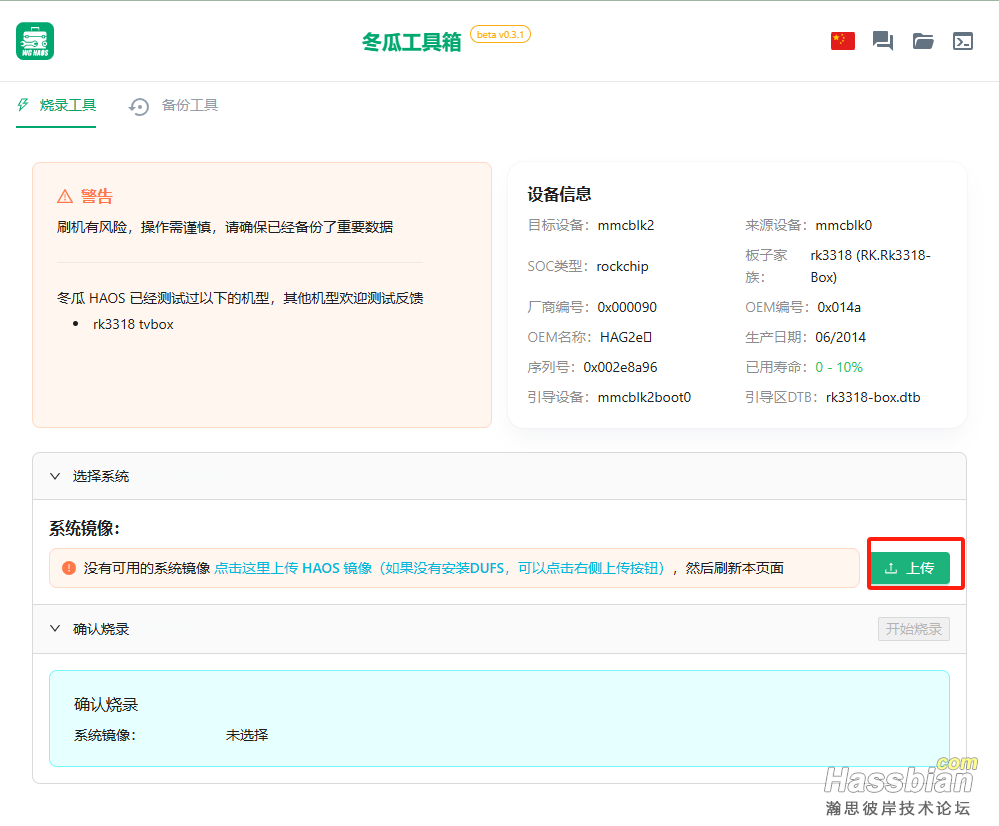Click the green 上传 upload button
Viewport: 999px width, 826px height.
tap(910, 568)
